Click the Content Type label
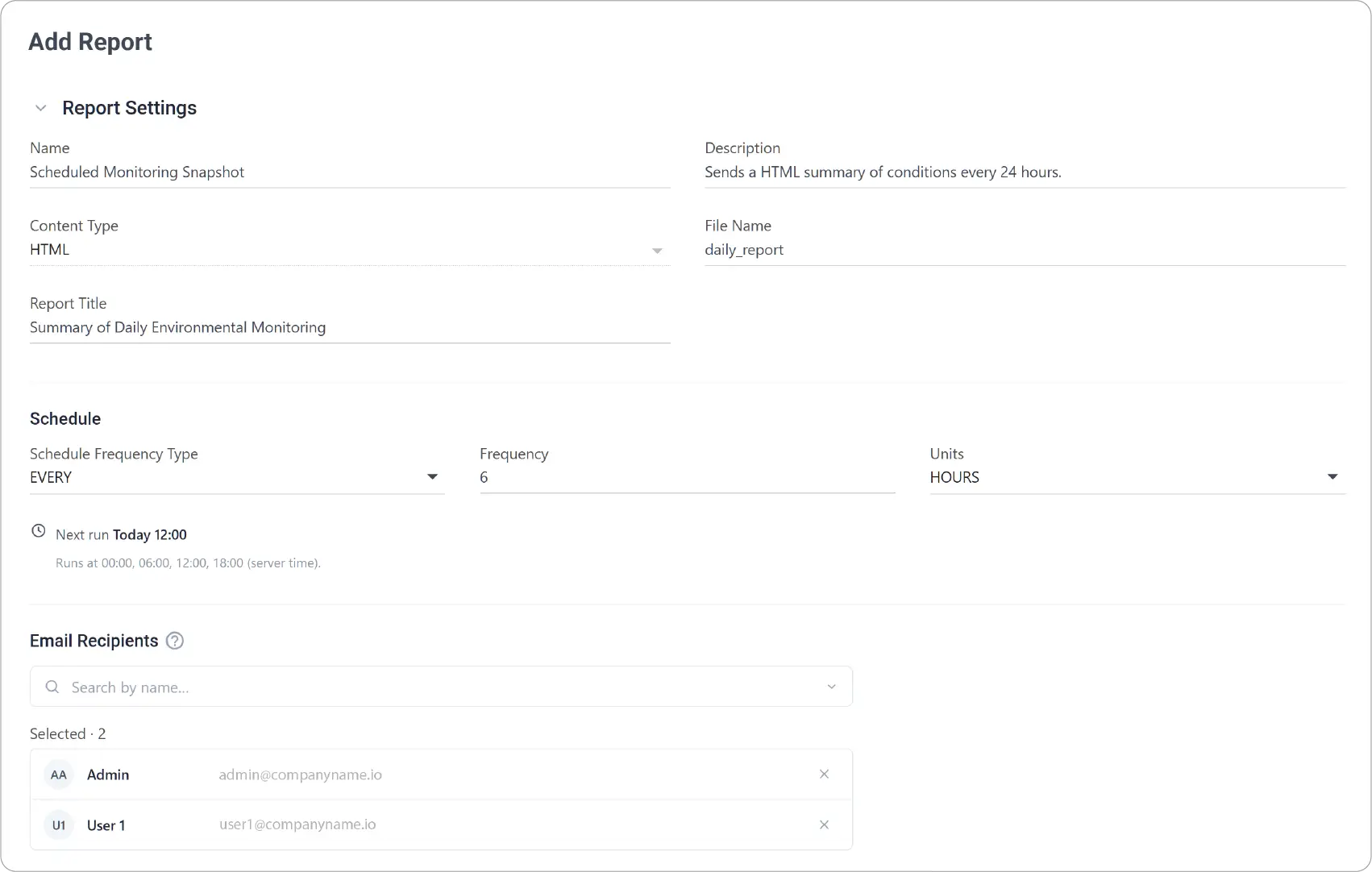The width and height of the screenshot is (1372, 872). coord(74,226)
